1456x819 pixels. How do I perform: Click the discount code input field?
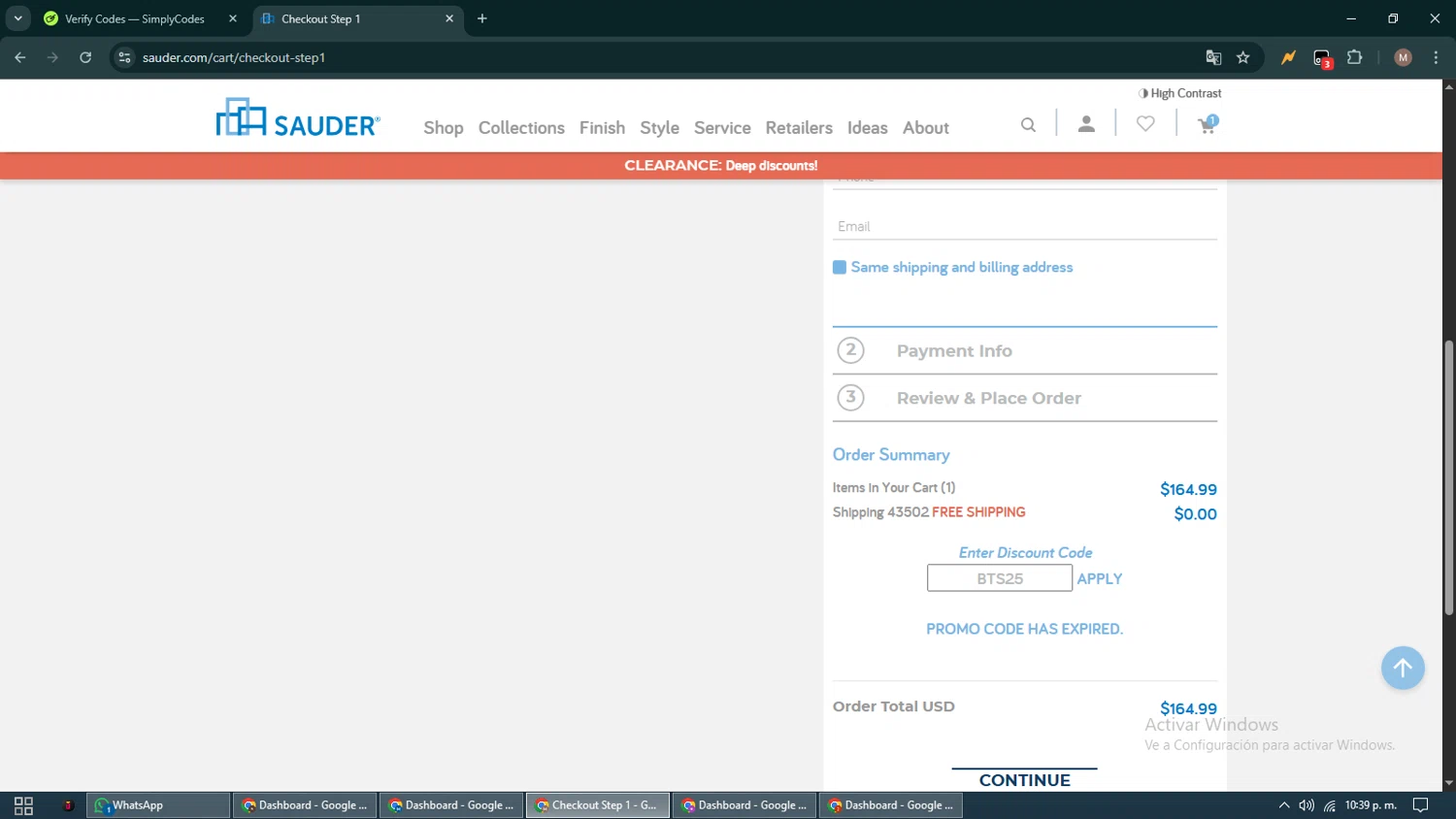(x=1000, y=578)
